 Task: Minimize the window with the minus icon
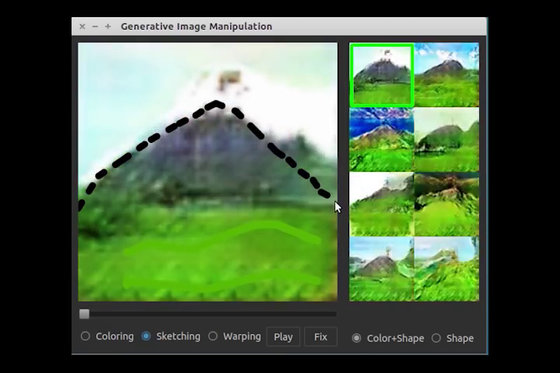tap(95, 26)
